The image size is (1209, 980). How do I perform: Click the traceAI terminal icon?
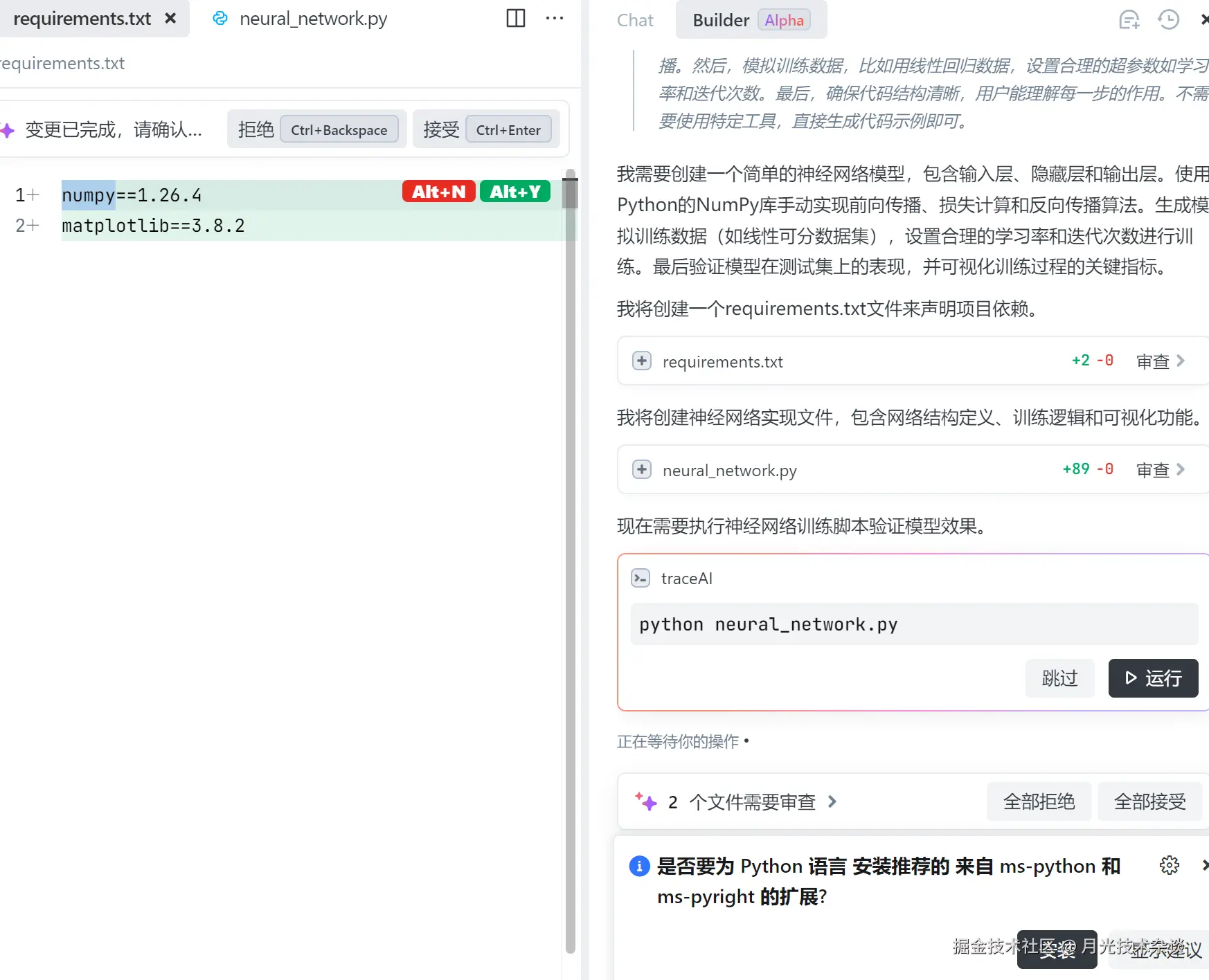pyautogui.click(x=641, y=579)
